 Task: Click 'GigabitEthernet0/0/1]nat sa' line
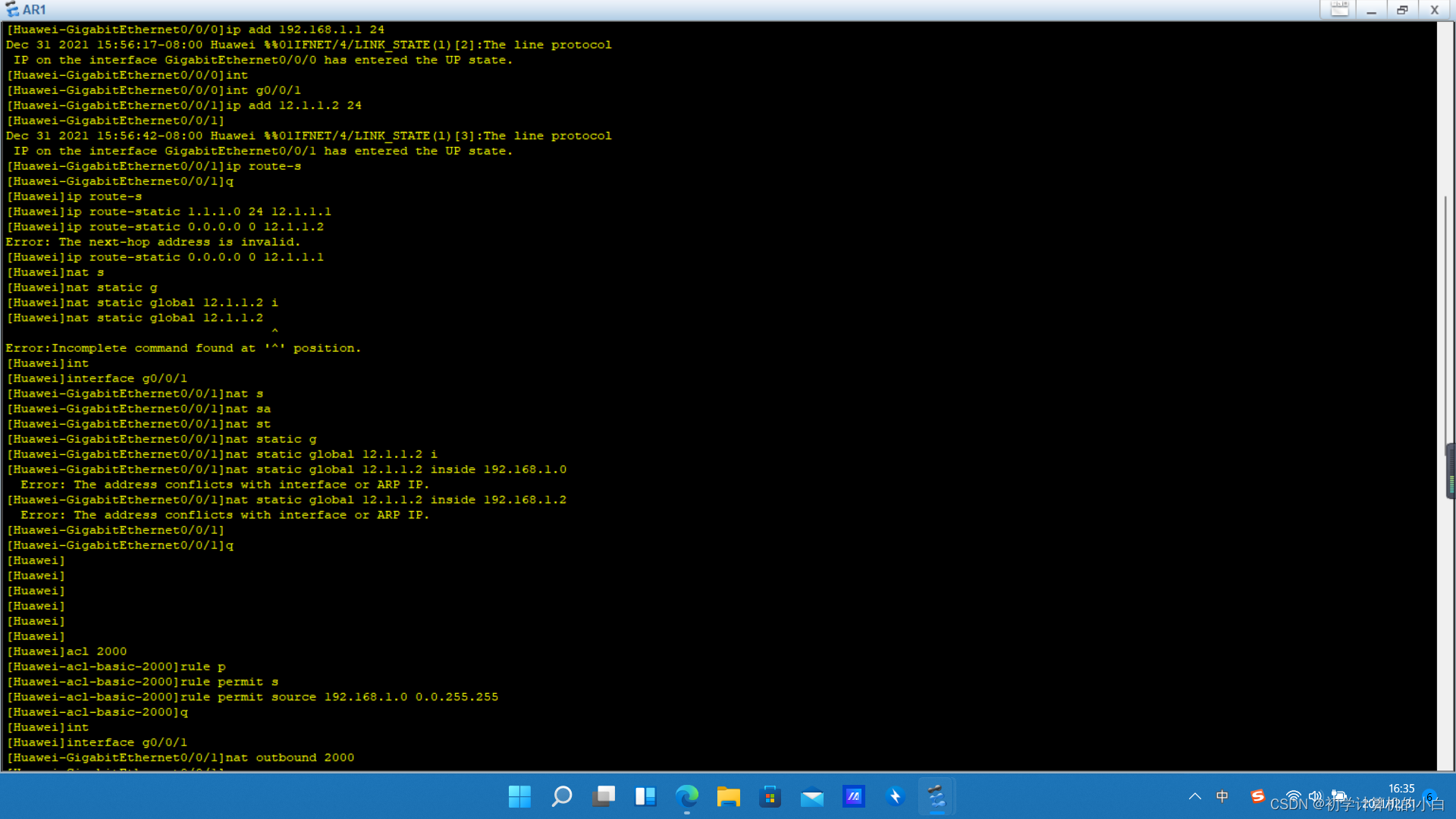pos(139,409)
